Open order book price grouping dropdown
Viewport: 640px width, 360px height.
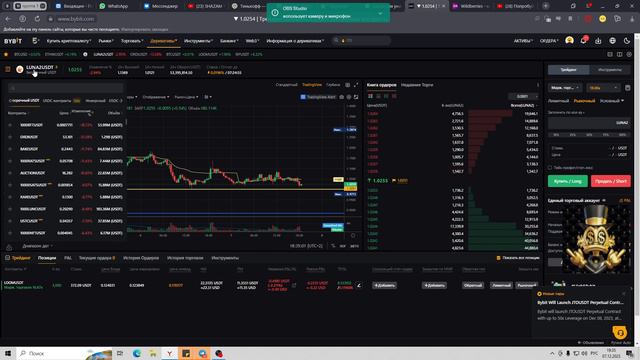point(523,96)
